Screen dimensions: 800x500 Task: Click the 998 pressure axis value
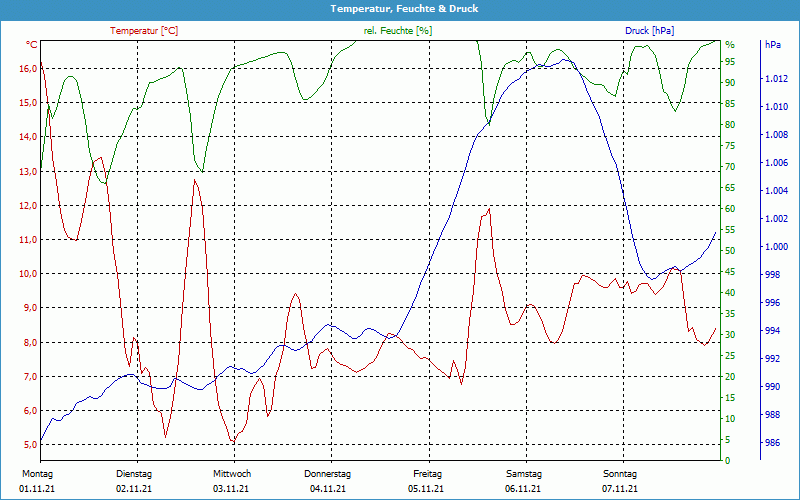pos(773,275)
